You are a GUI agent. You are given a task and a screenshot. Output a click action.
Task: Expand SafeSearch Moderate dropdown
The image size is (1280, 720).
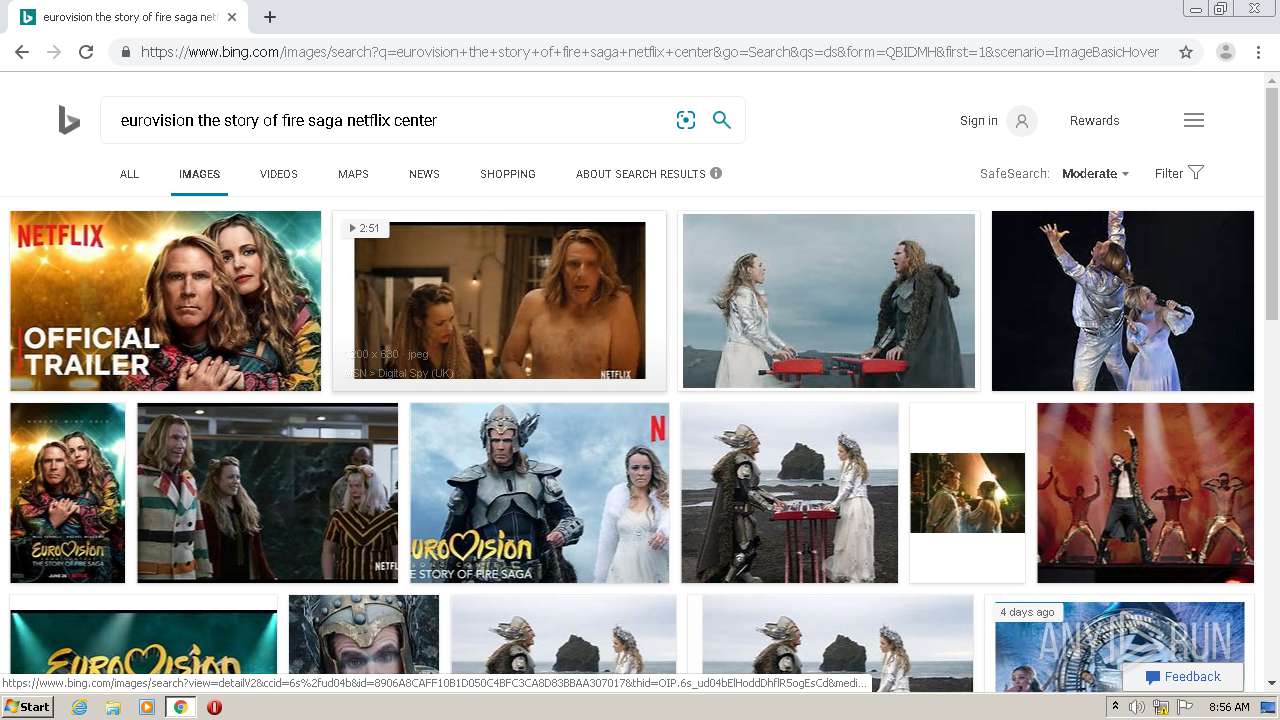coord(1095,173)
